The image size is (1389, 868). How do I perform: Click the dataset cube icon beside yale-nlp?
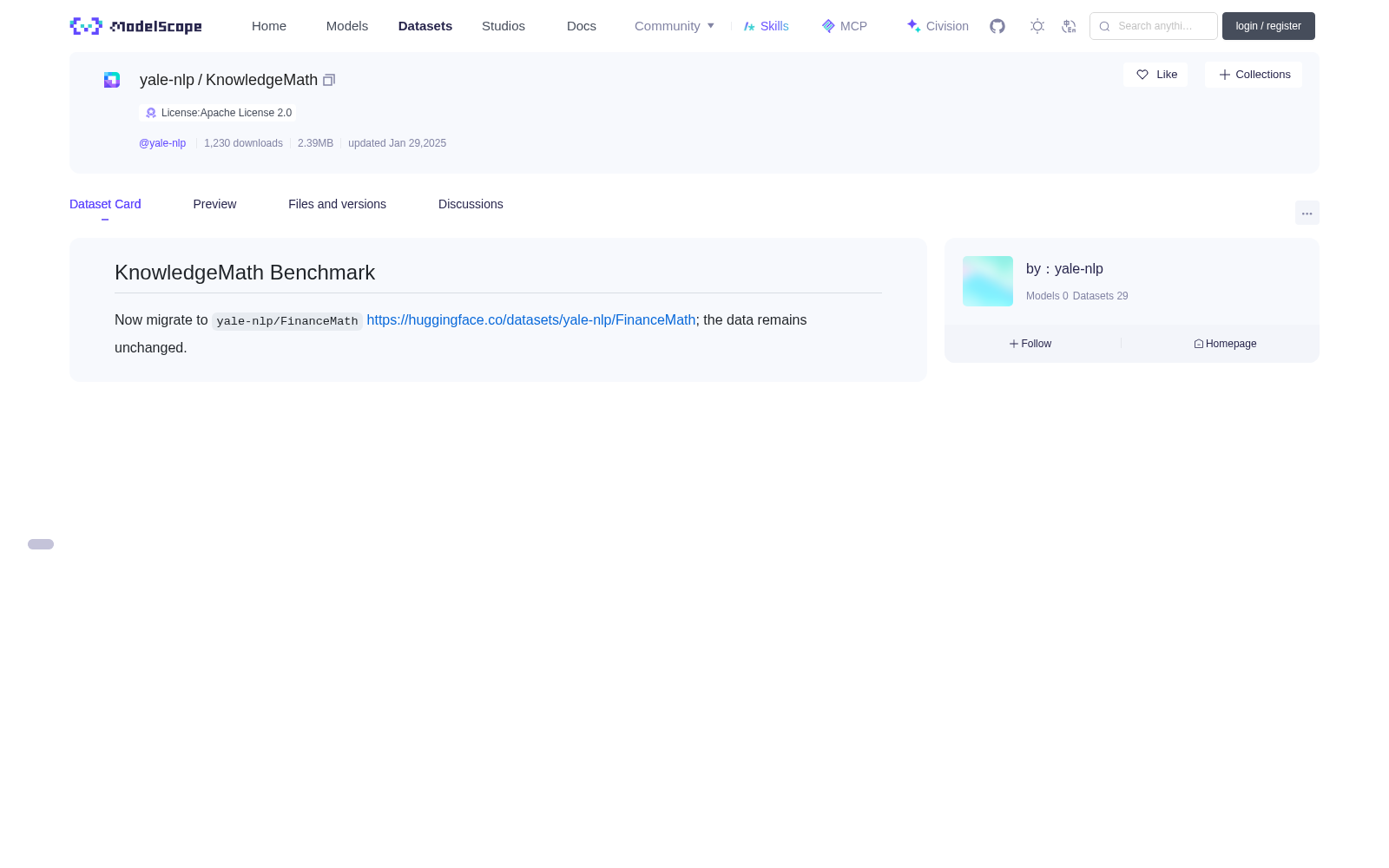coord(112,80)
